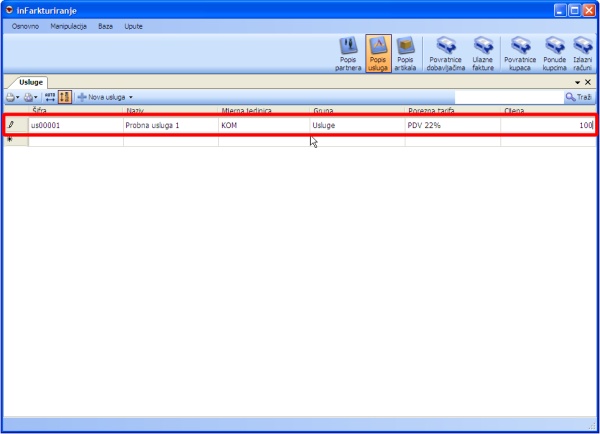The image size is (600, 434).
Task: Open Izlazni računi
Action: coord(583,54)
